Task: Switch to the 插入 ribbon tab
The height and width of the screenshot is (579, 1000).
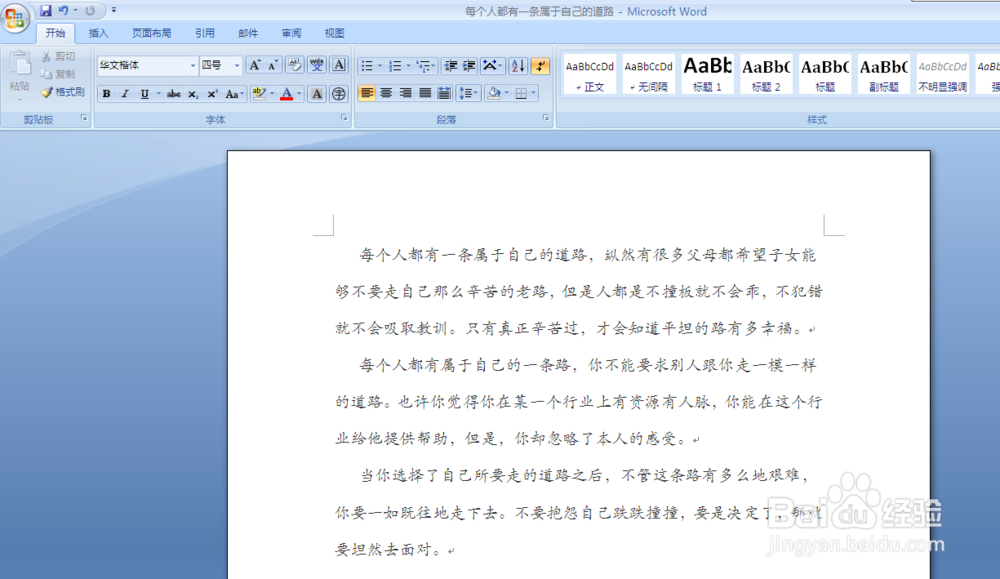Action: [98, 32]
